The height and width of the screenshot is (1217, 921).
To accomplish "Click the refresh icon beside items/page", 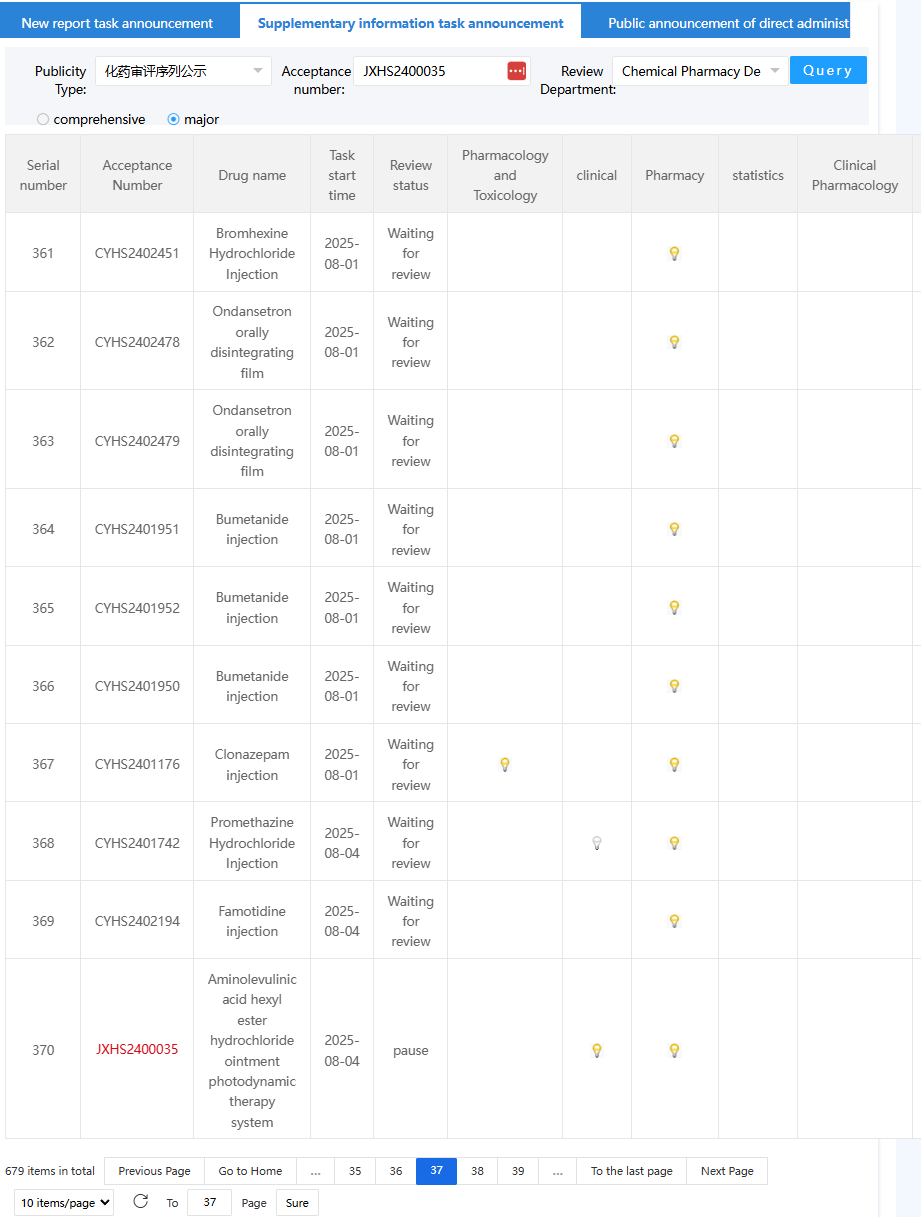I will [140, 1201].
